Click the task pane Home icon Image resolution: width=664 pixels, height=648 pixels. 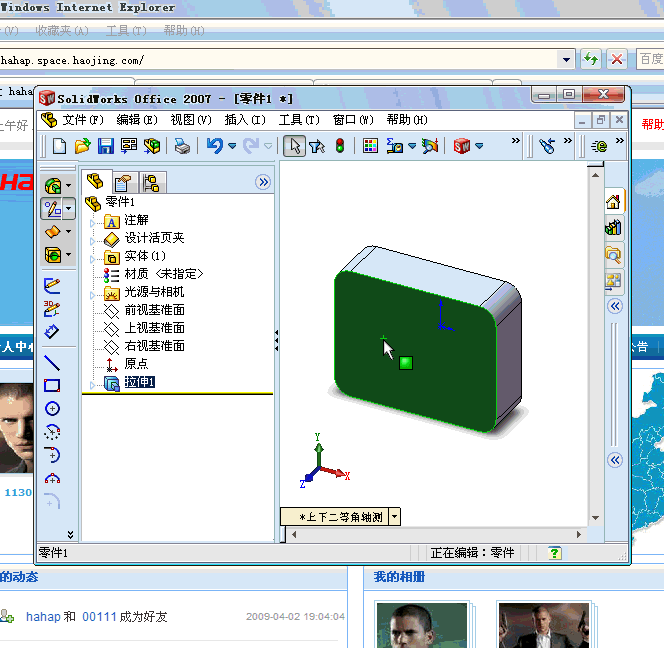point(613,202)
